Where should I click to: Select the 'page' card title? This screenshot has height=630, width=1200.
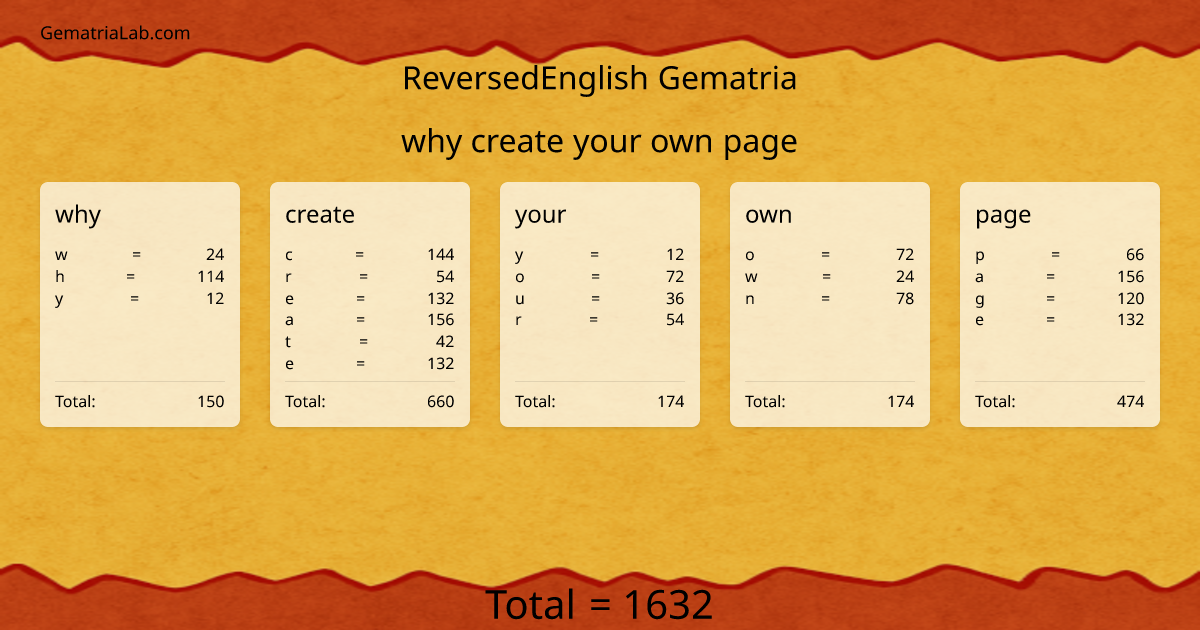pos(1003,214)
